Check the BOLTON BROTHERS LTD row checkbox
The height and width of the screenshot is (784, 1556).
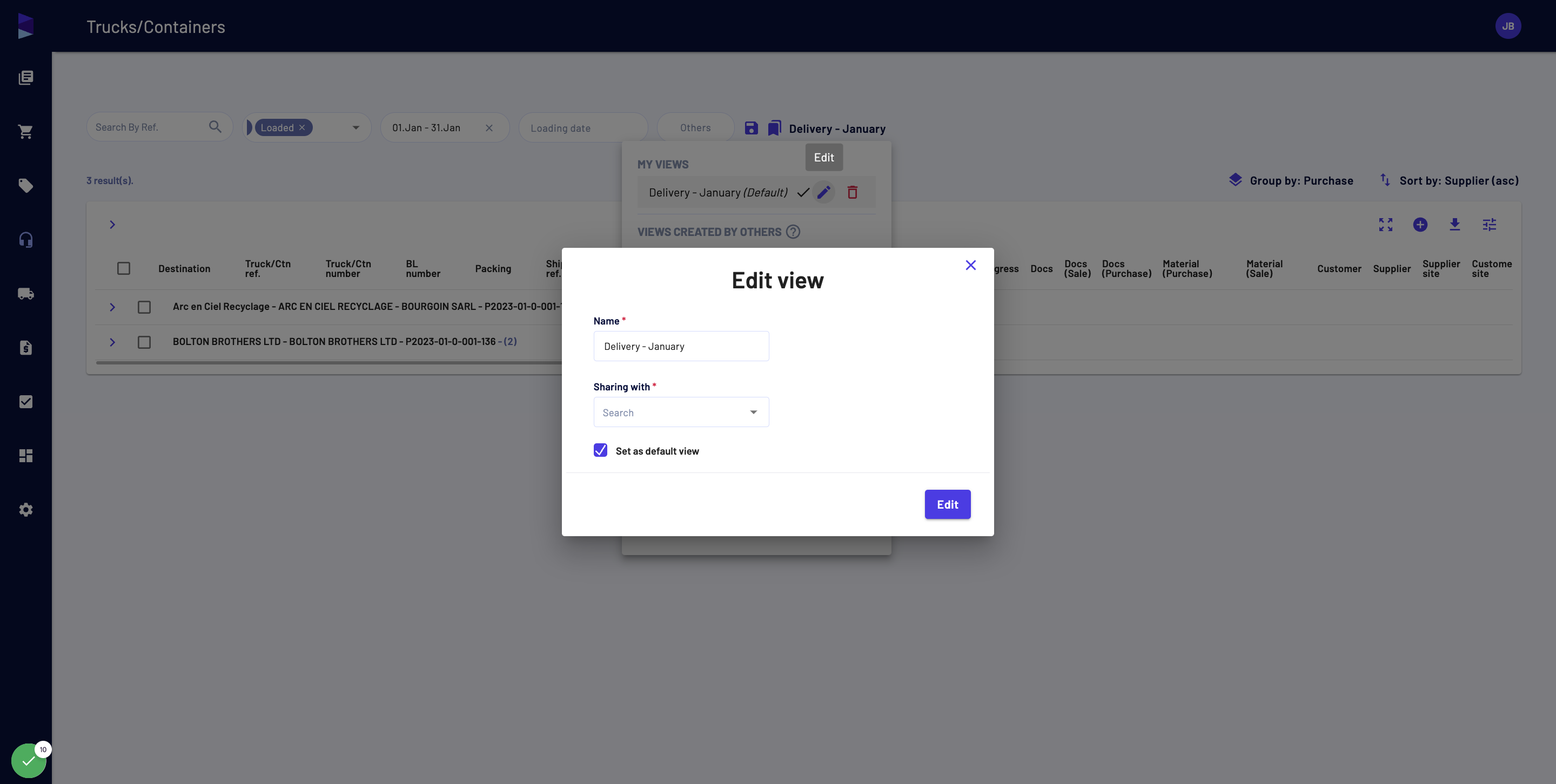coord(144,342)
